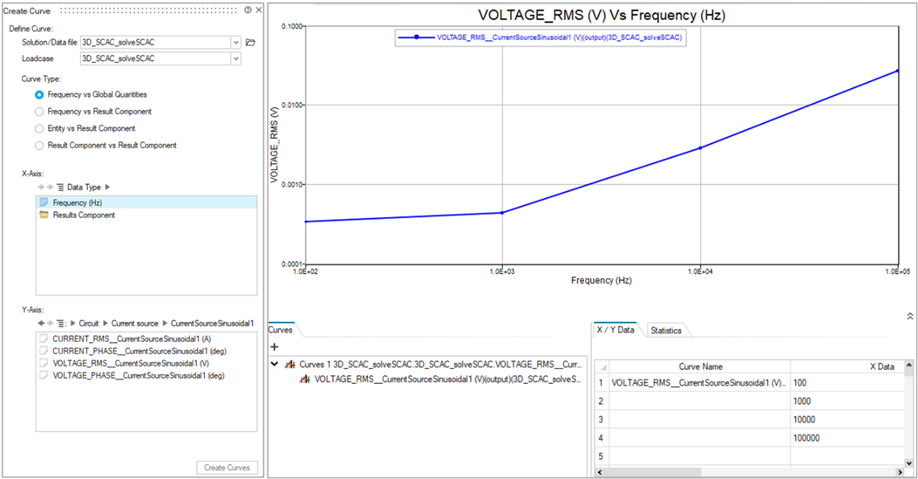918x479 pixels.
Task: Click the X-Axis list view icon before Data Type
Action: coord(60,187)
